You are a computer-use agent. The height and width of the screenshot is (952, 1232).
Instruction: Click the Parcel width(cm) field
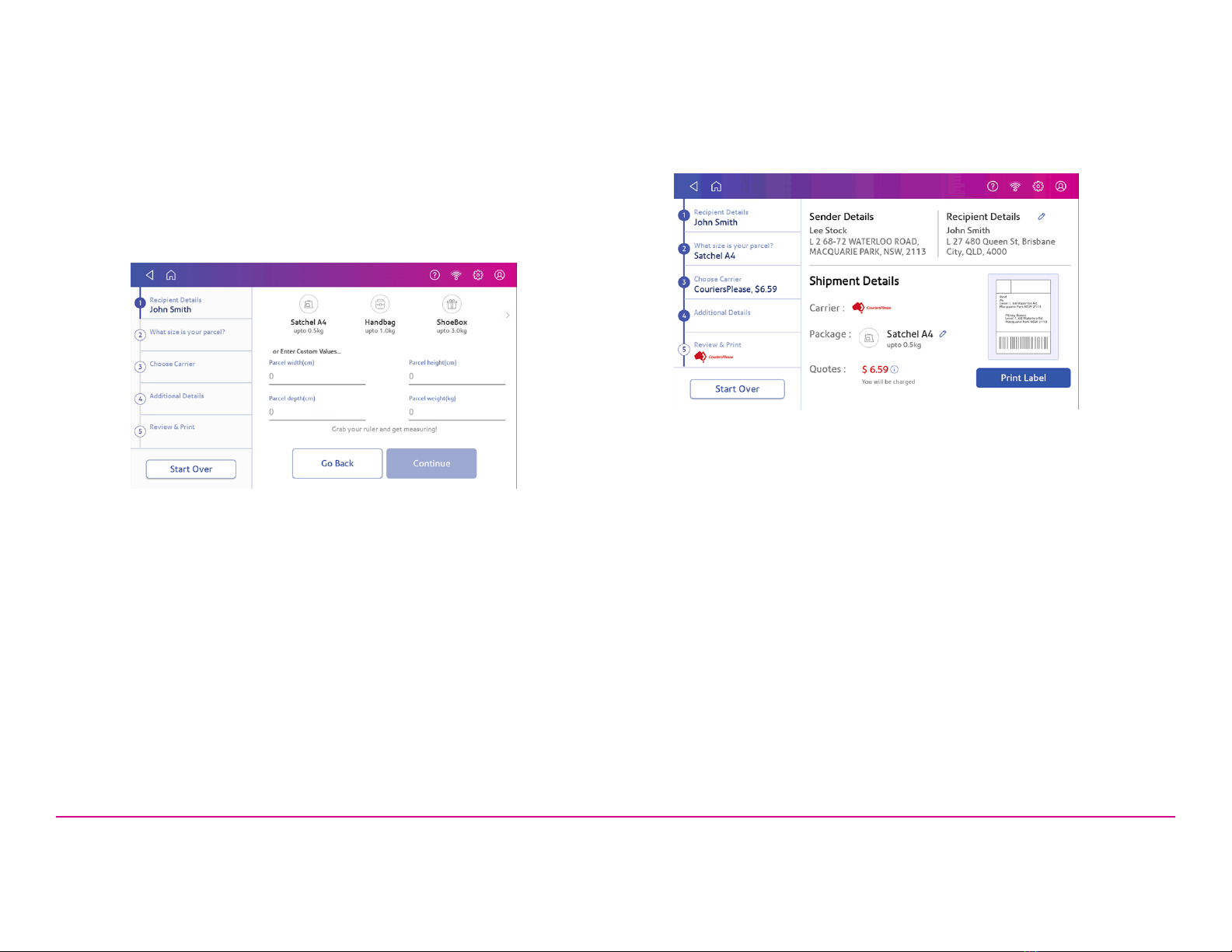pyautogui.click(x=317, y=376)
